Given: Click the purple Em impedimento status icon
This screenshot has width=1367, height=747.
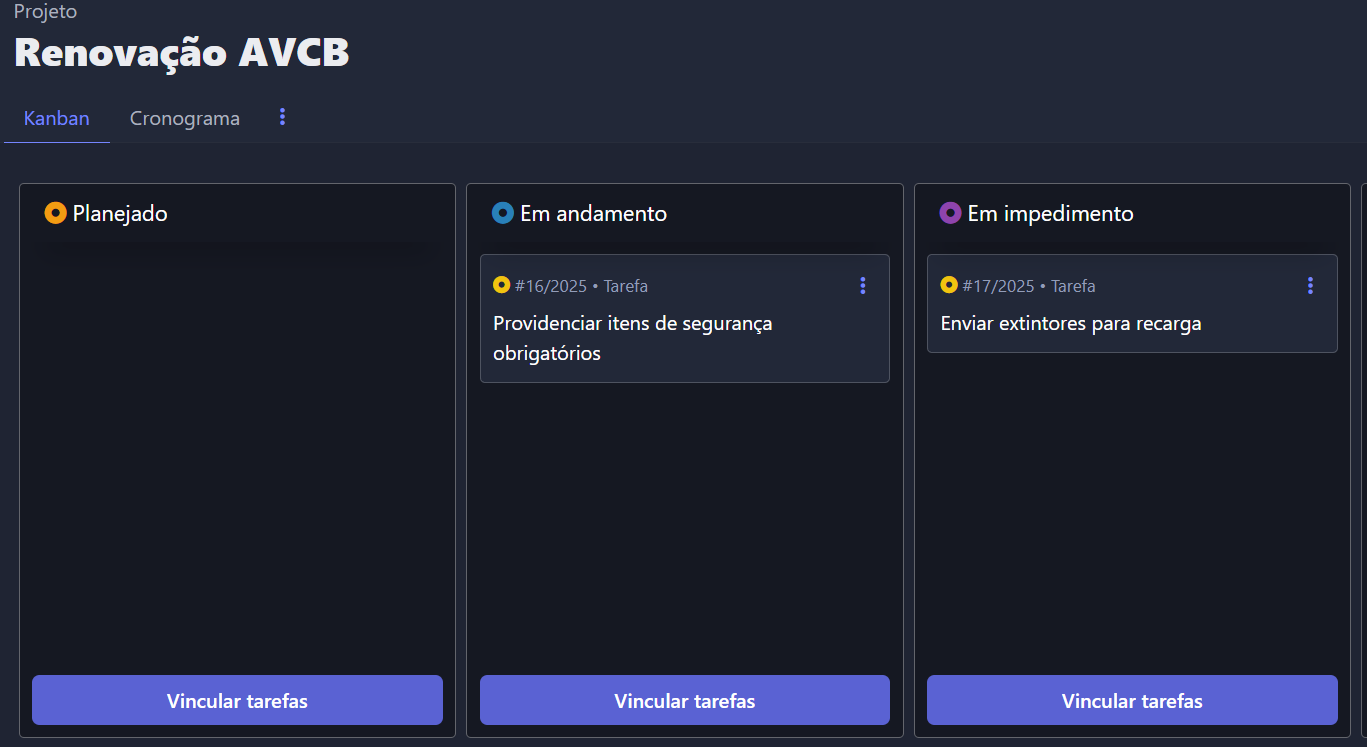Looking at the screenshot, I should point(950,213).
